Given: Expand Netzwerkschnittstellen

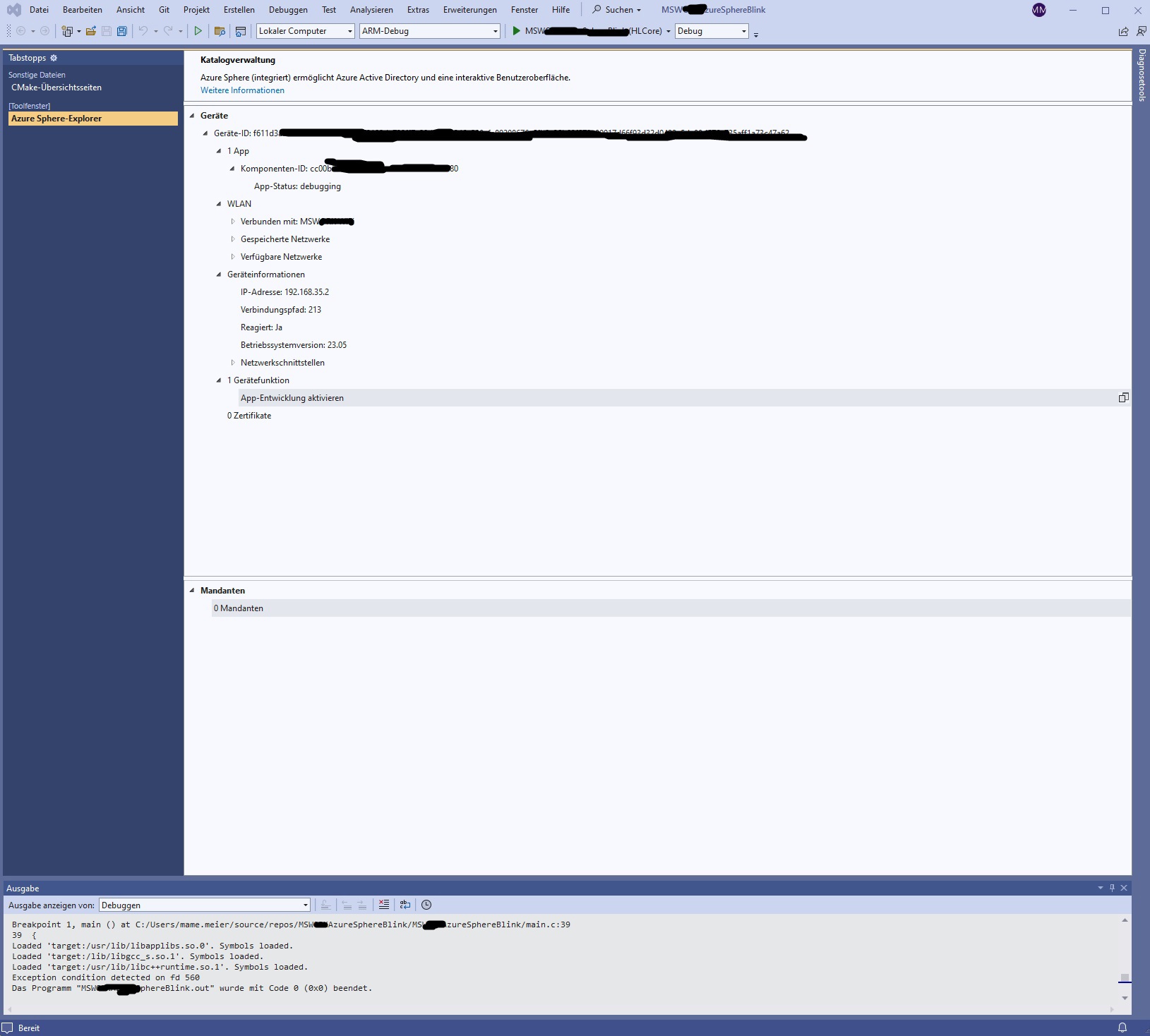Looking at the screenshot, I should tap(232, 363).
